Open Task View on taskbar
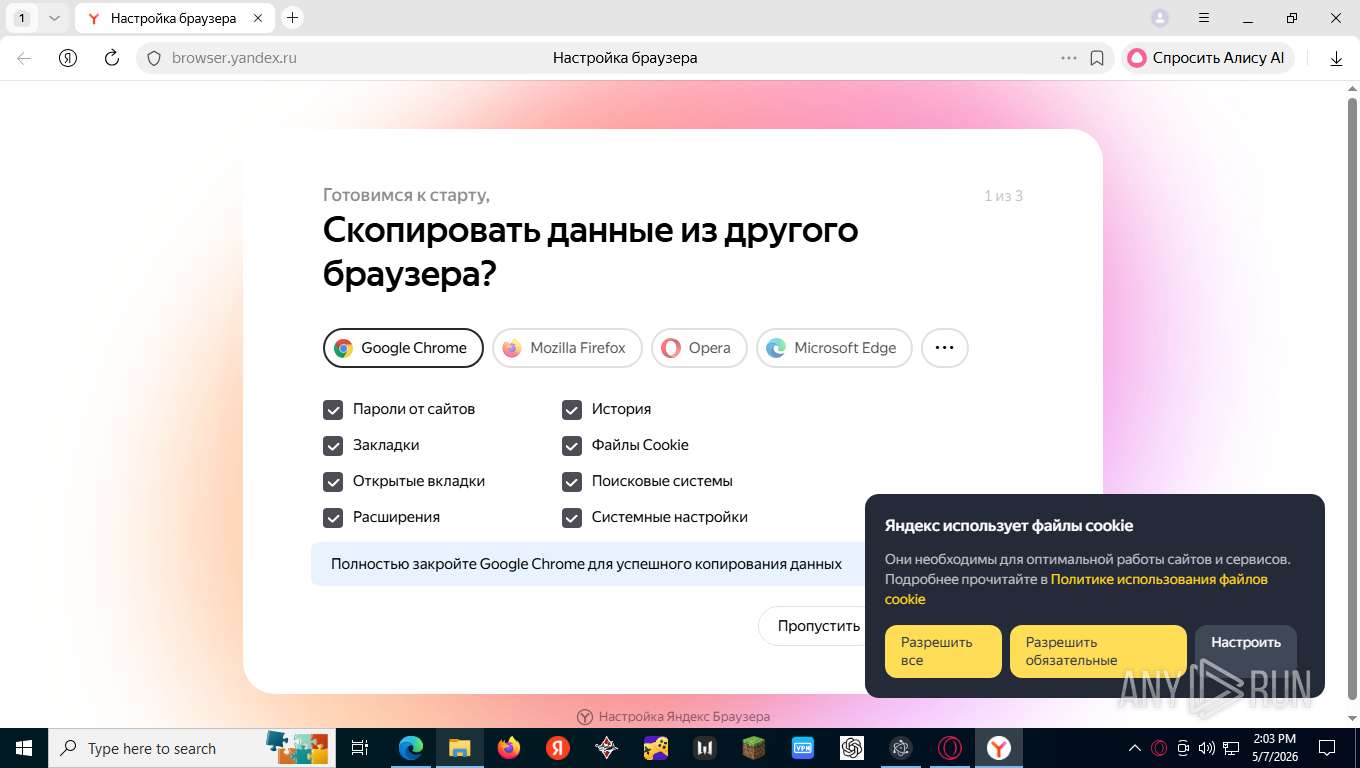This screenshot has height=768, width=1360. click(360, 748)
